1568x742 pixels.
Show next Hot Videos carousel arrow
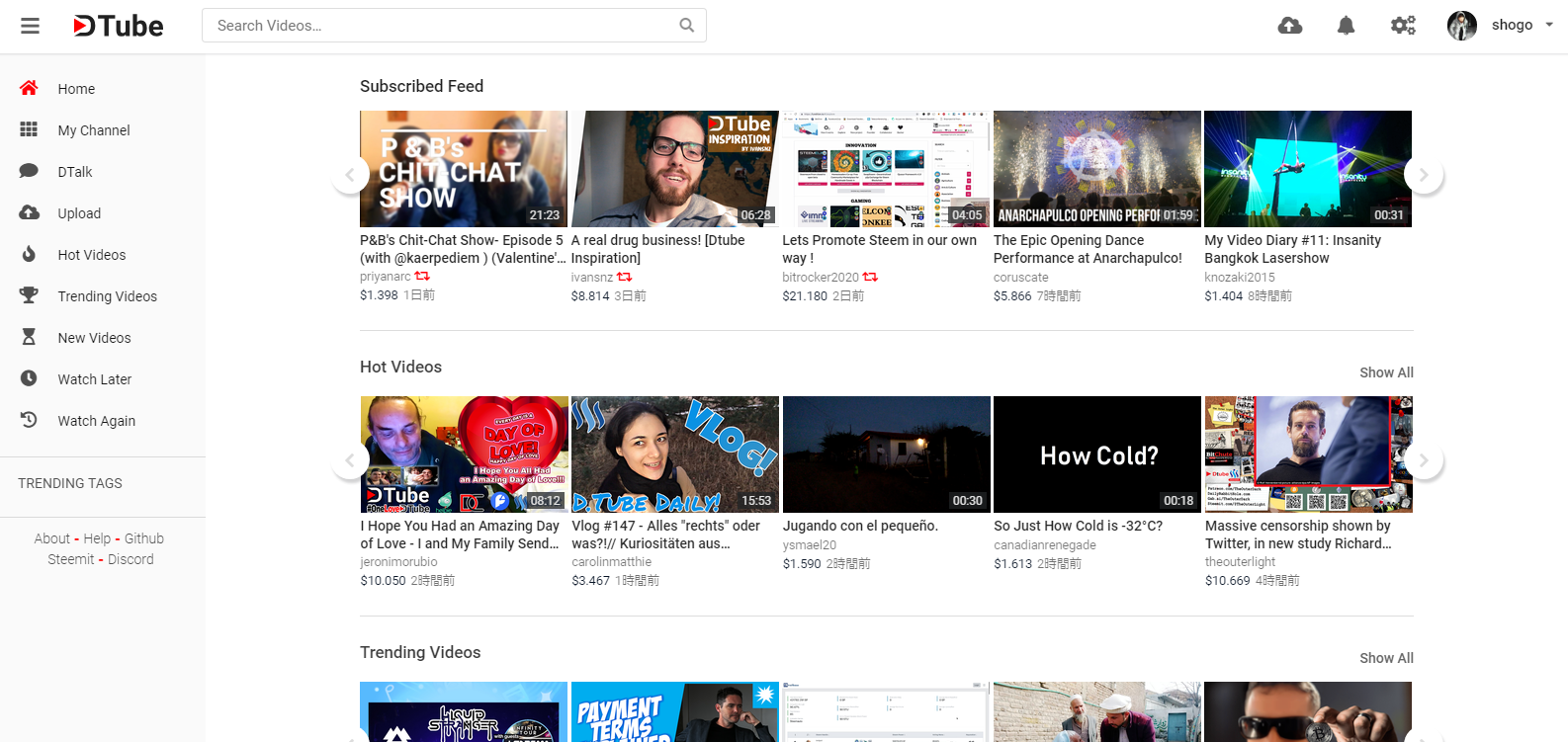(1424, 460)
